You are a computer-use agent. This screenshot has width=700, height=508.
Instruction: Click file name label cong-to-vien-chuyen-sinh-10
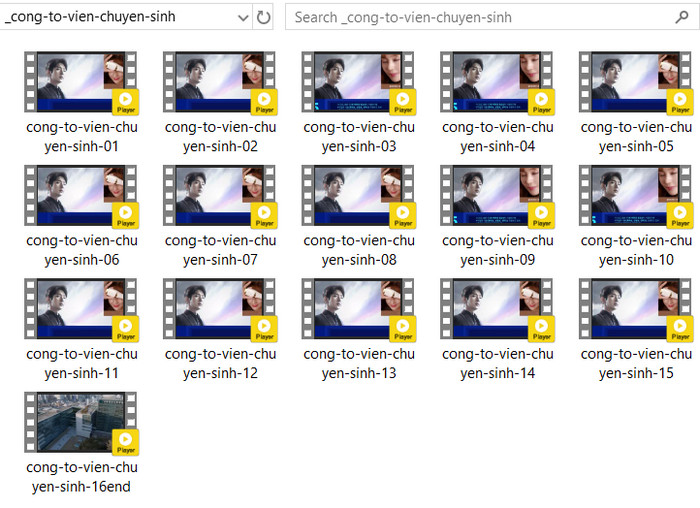pos(637,250)
